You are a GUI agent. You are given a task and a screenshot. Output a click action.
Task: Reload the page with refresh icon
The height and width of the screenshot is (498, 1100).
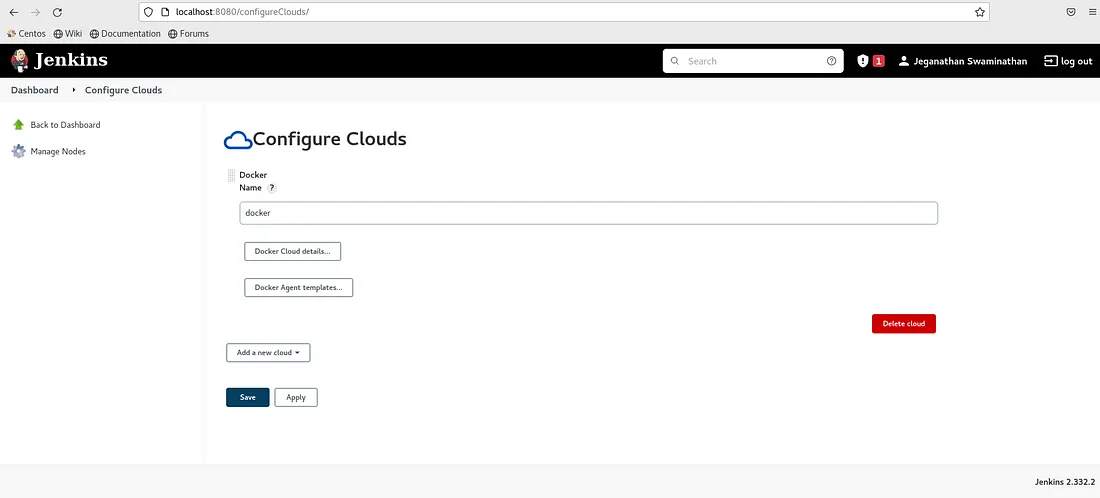coord(58,12)
